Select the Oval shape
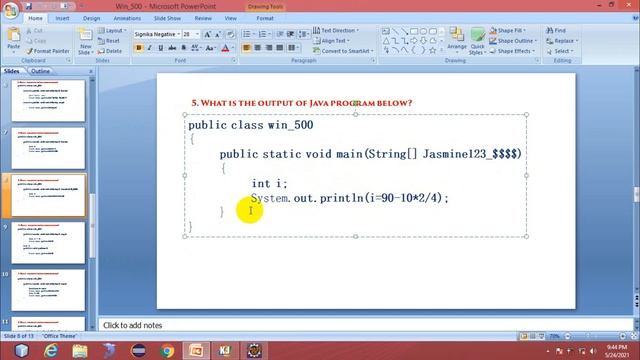 click(423, 31)
